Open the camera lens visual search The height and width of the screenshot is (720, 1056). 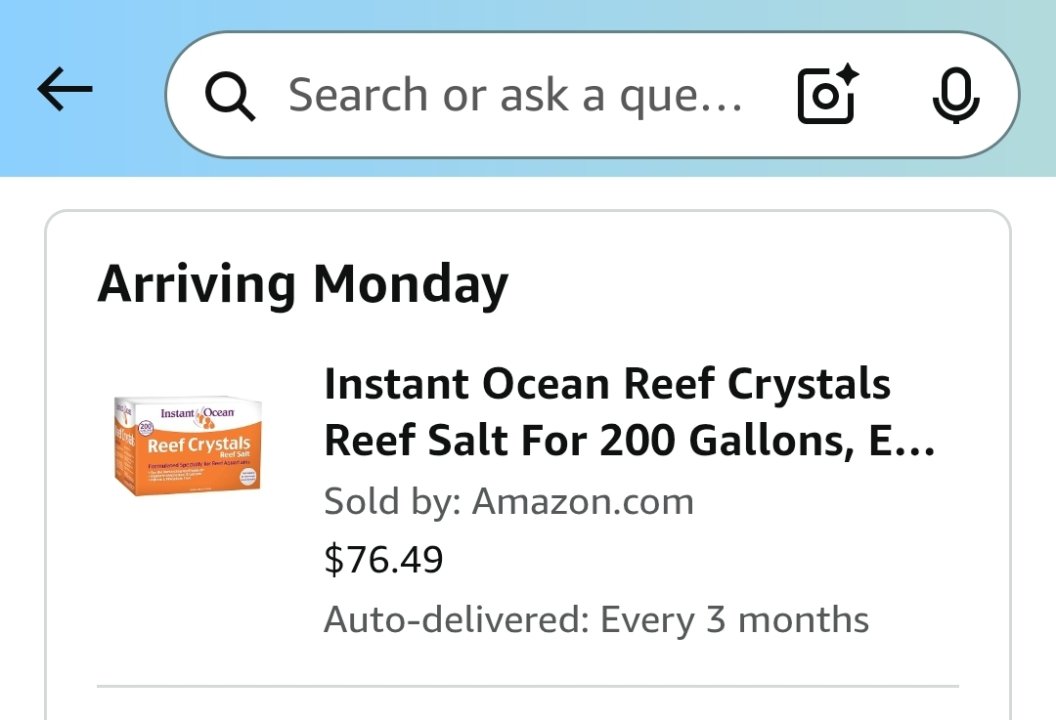[x=827, y=95]
